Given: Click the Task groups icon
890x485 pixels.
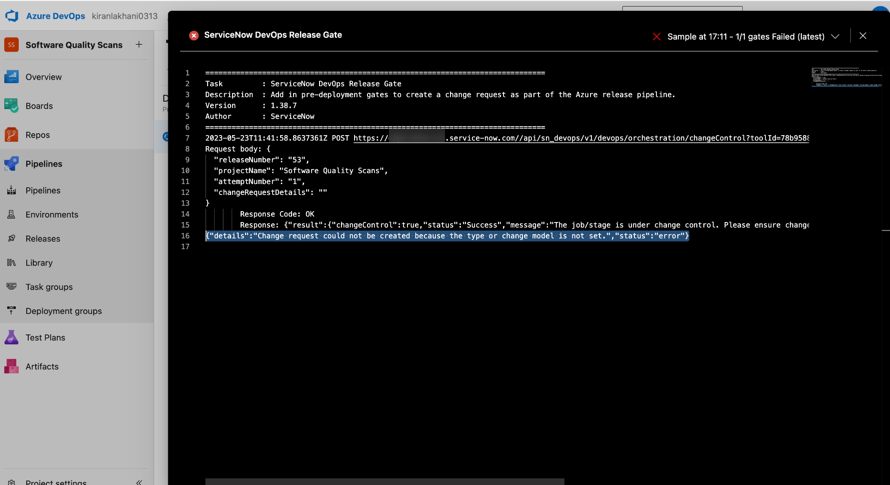Looking at the screenshot, I should coord(11,287).
